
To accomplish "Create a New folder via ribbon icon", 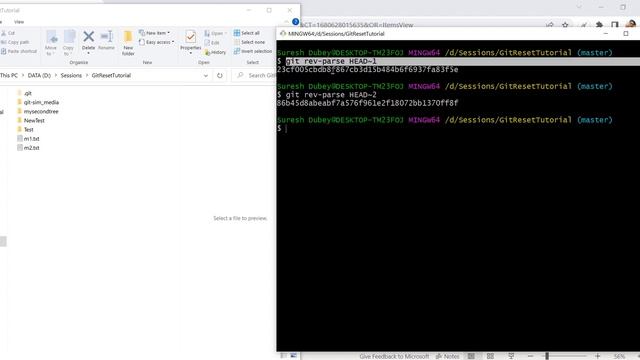I will tap(128, 37).
